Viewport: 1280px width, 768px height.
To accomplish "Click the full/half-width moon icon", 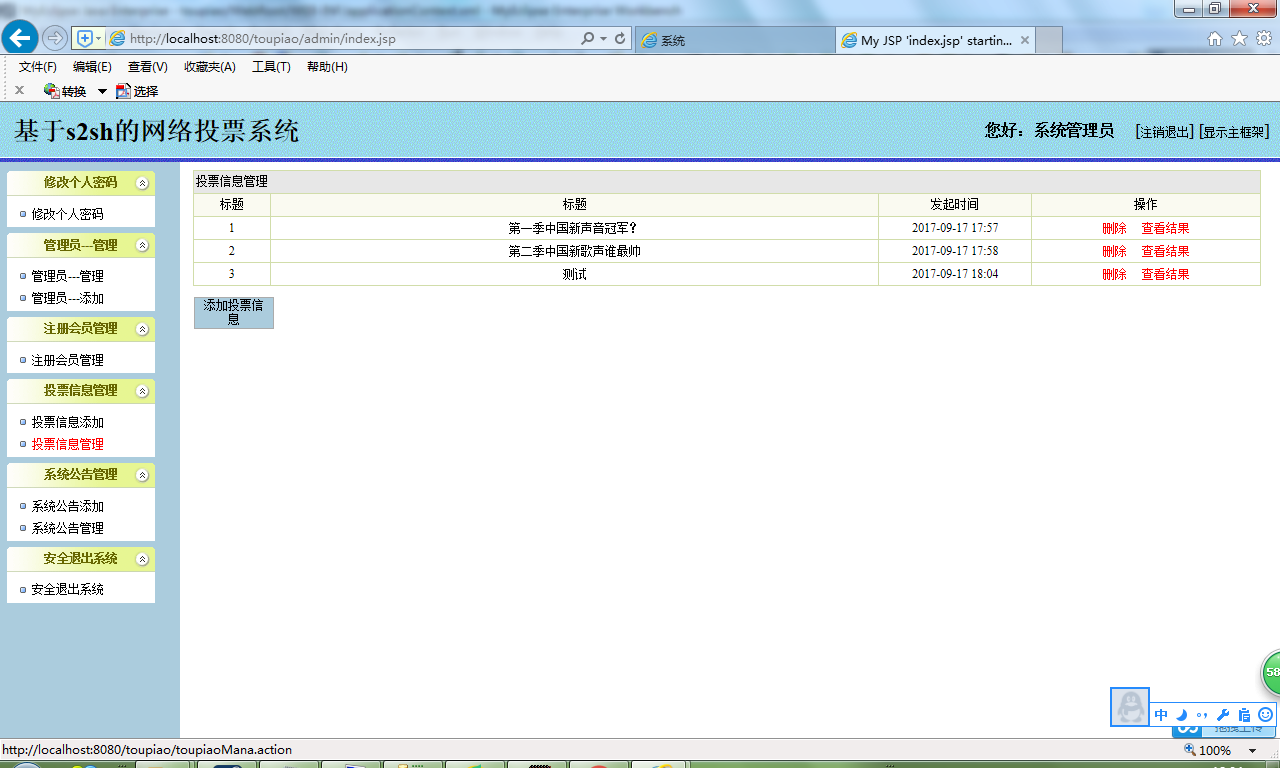I will pyautogui.click(x=1181, y=714).
